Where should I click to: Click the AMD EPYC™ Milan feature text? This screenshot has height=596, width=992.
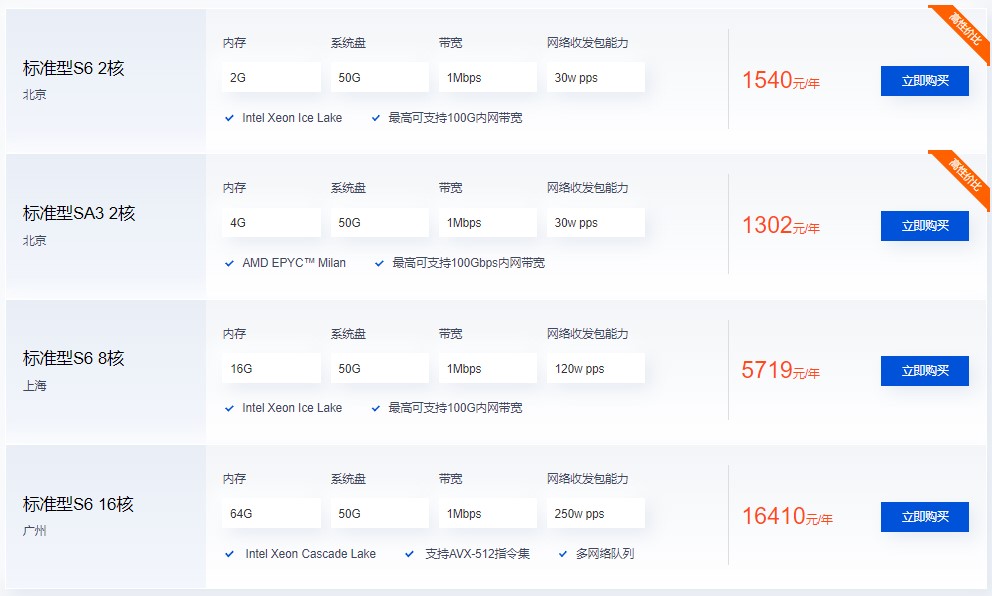pos(294,263)
